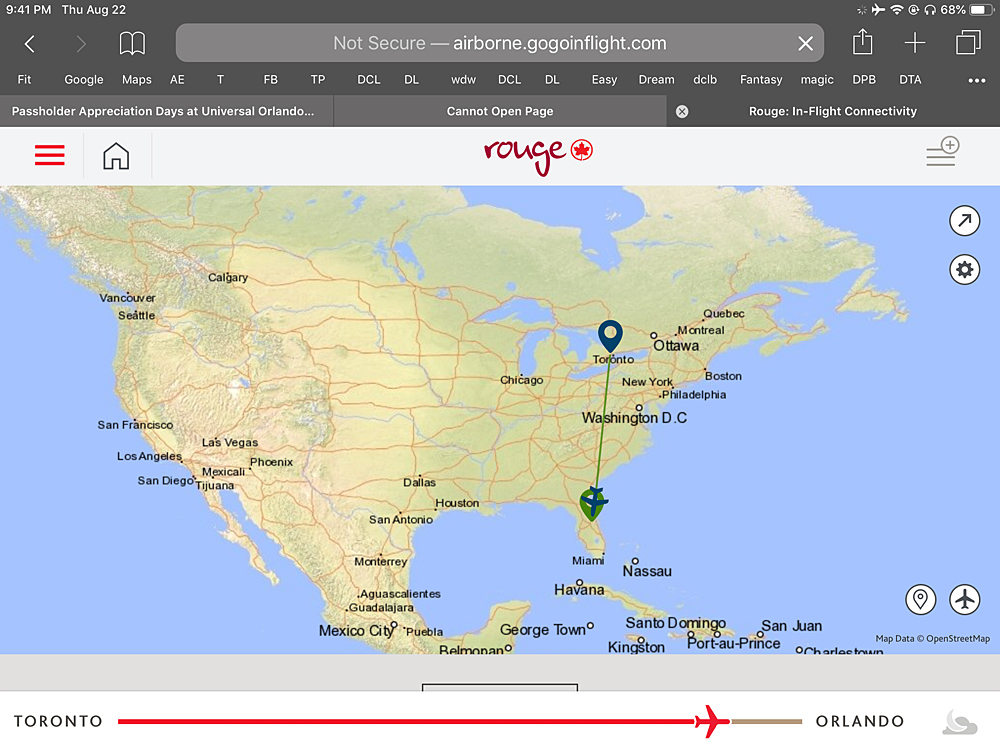Open the AE bookmark
The image size is (1000, 750).
[x=177, y=80]
